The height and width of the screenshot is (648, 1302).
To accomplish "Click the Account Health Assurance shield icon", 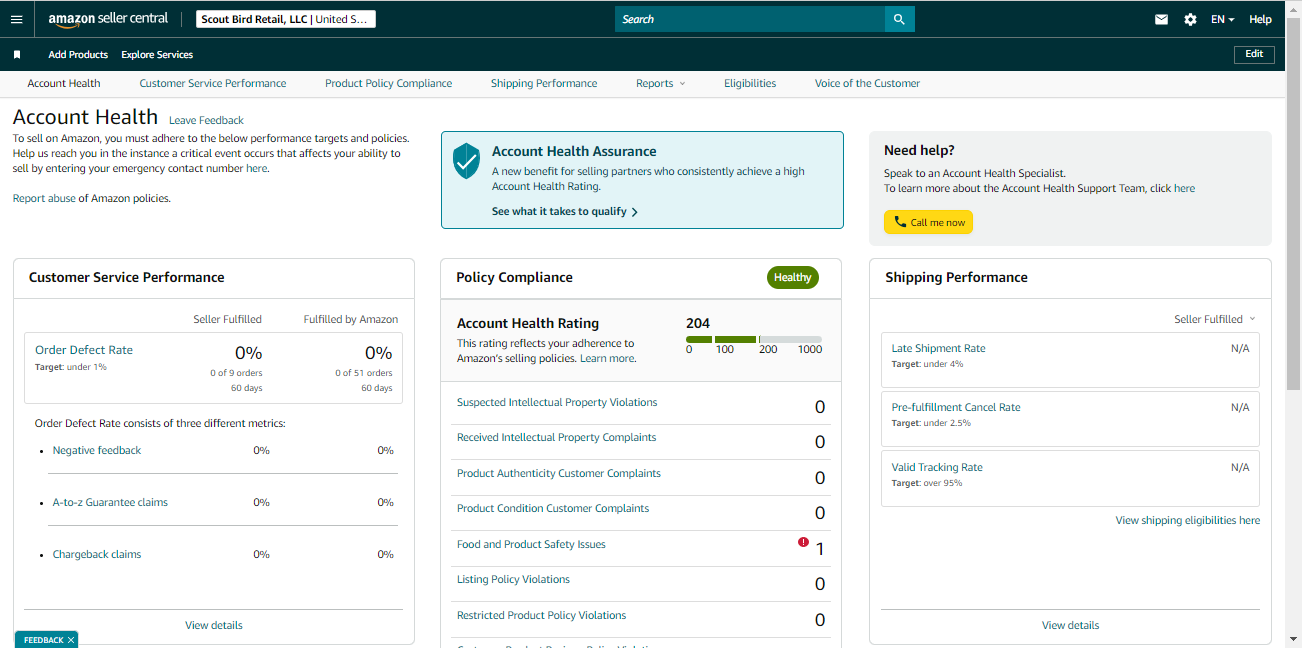I will [x=466, y=161].
